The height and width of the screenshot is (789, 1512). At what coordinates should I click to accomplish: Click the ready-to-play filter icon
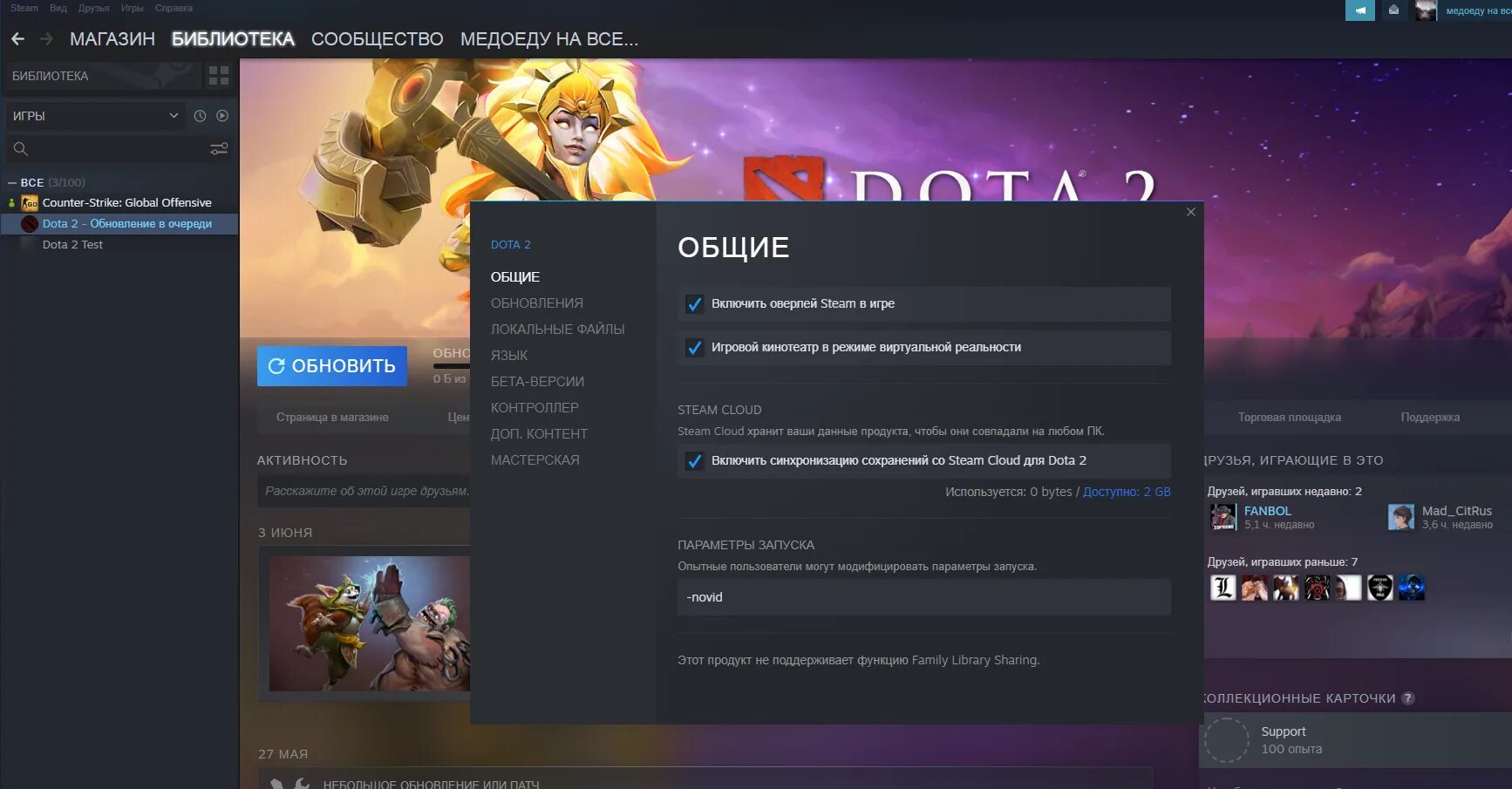[x=222, y=116]
